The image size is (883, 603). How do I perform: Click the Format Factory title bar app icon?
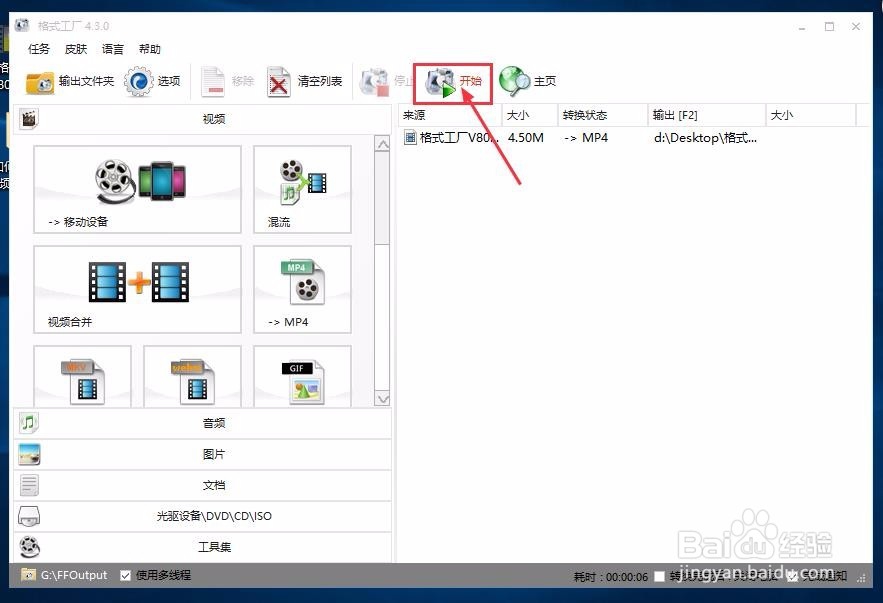click(22, 25)
